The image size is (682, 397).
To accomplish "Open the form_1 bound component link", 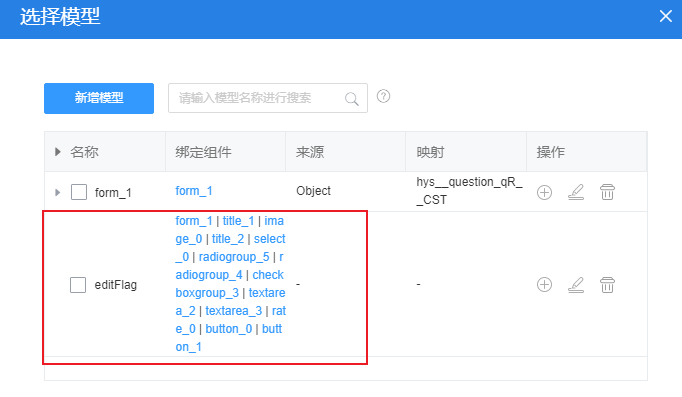I will click(194, 190).
